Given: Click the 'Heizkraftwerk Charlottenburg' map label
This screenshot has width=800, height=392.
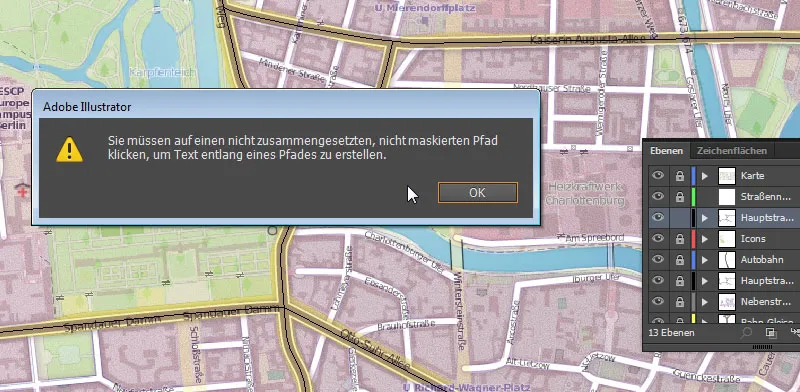Looking at the screenshot, I should tap(585, 193).
